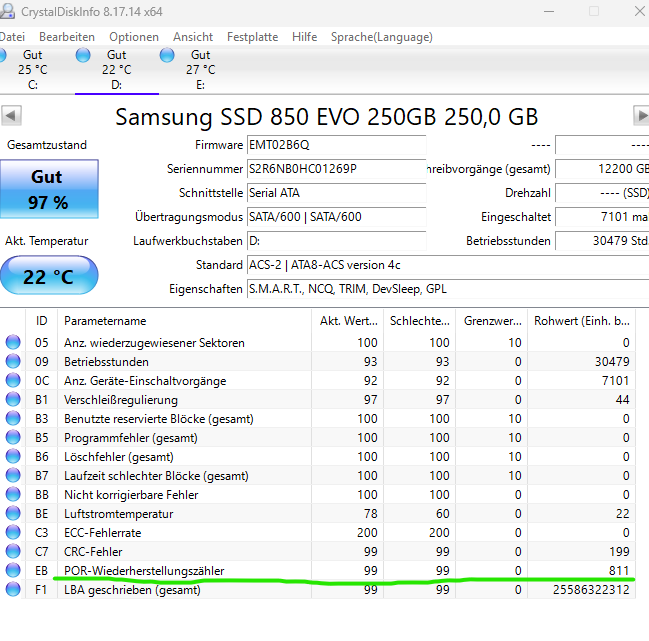The width and height of the screenshot is (649, 641).
Task: Click status orb for Löschfehler row
Action: tap(13, 456)
